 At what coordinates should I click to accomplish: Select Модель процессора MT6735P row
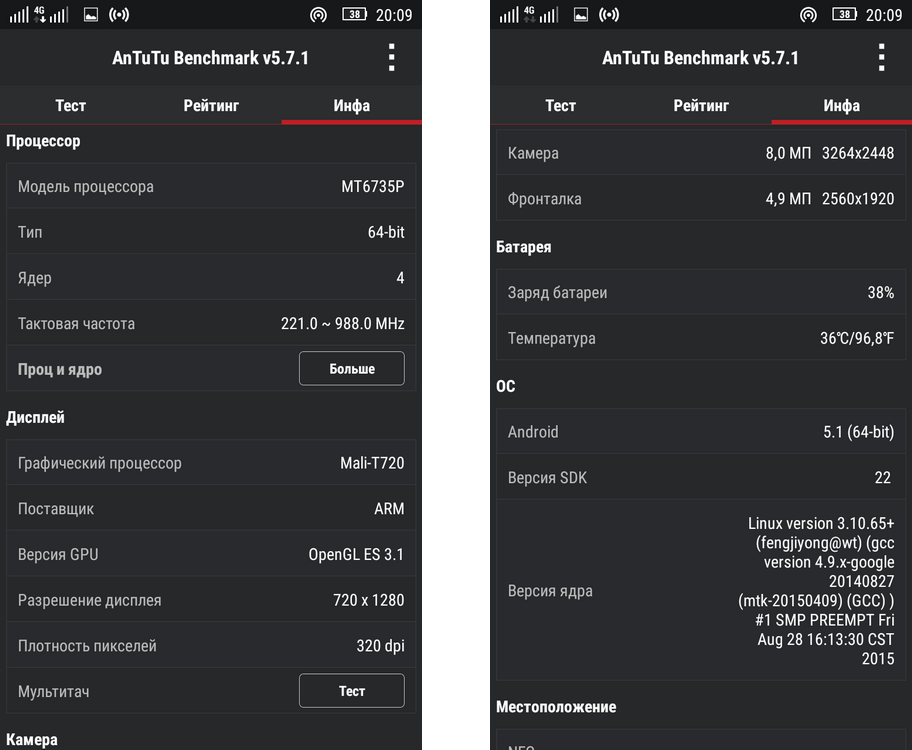tap(211, 186)
